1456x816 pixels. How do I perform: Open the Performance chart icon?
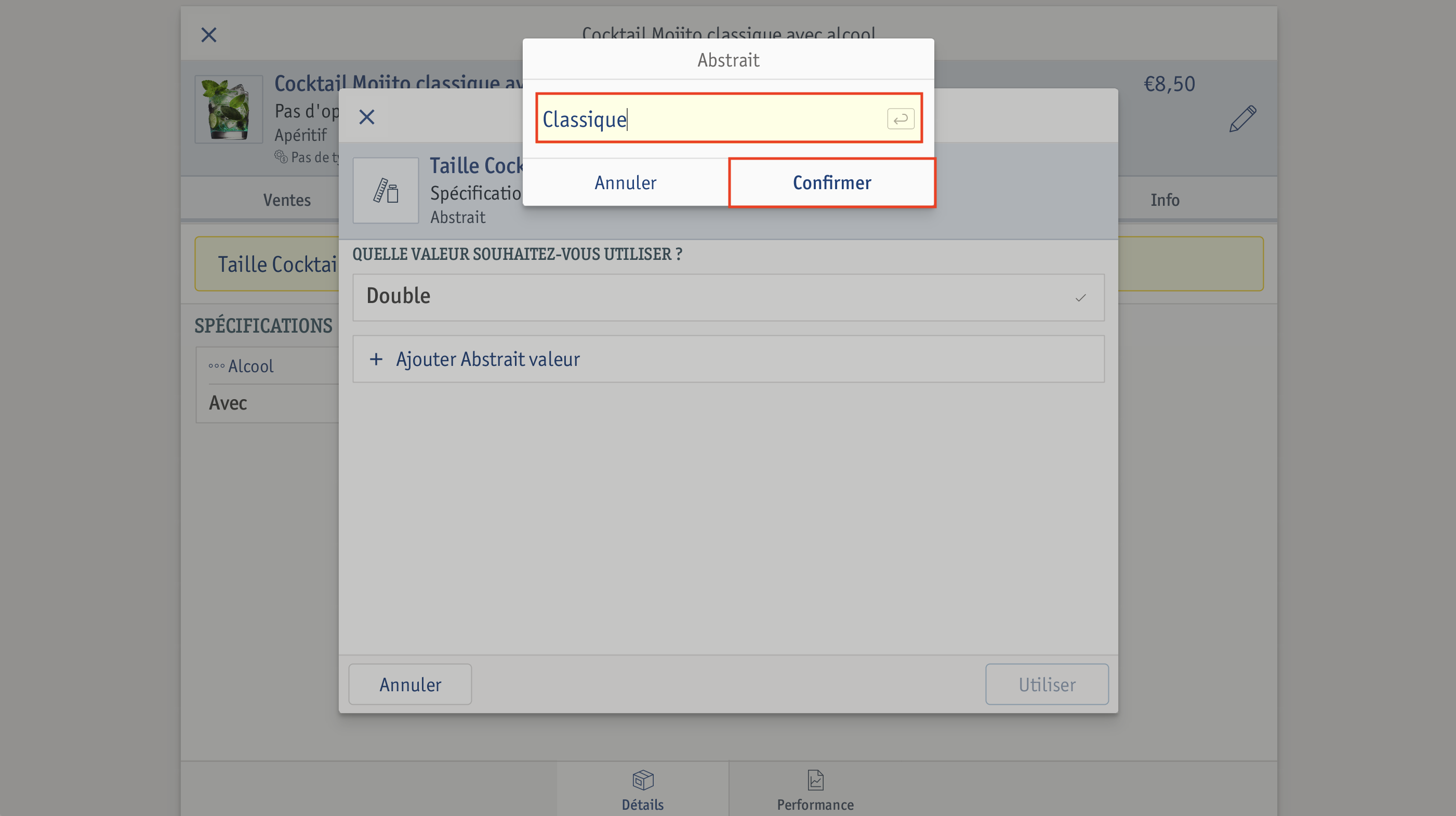pyautogui.click(x=816, y=780)
